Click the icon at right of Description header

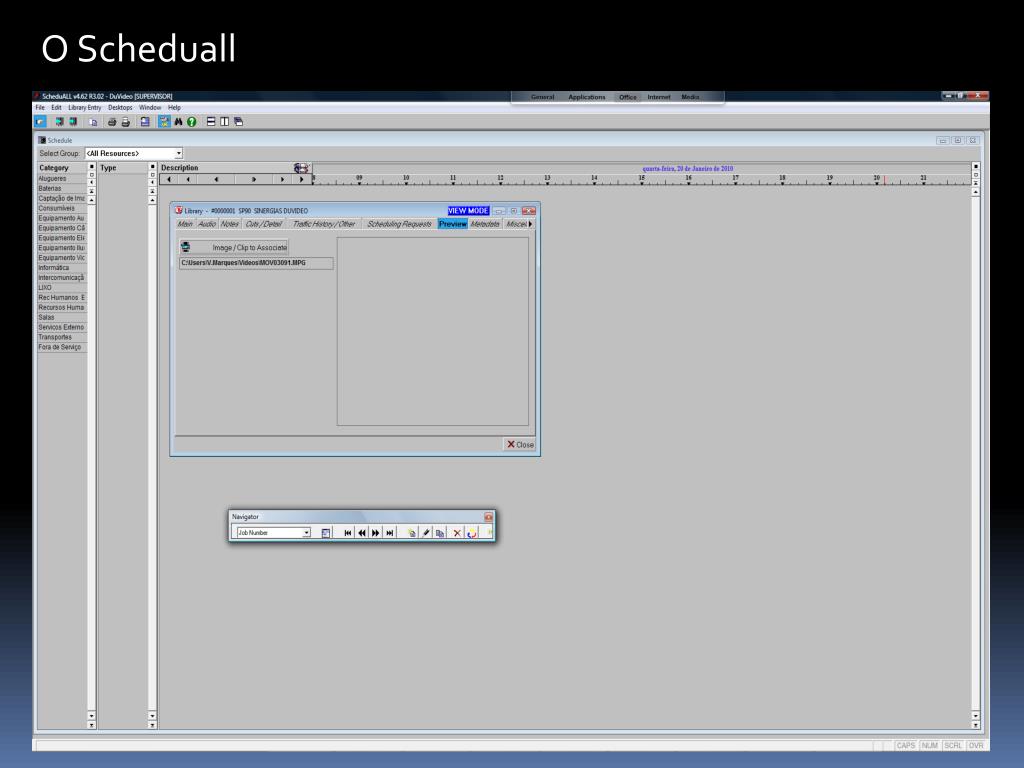click(x=301, y=168)
